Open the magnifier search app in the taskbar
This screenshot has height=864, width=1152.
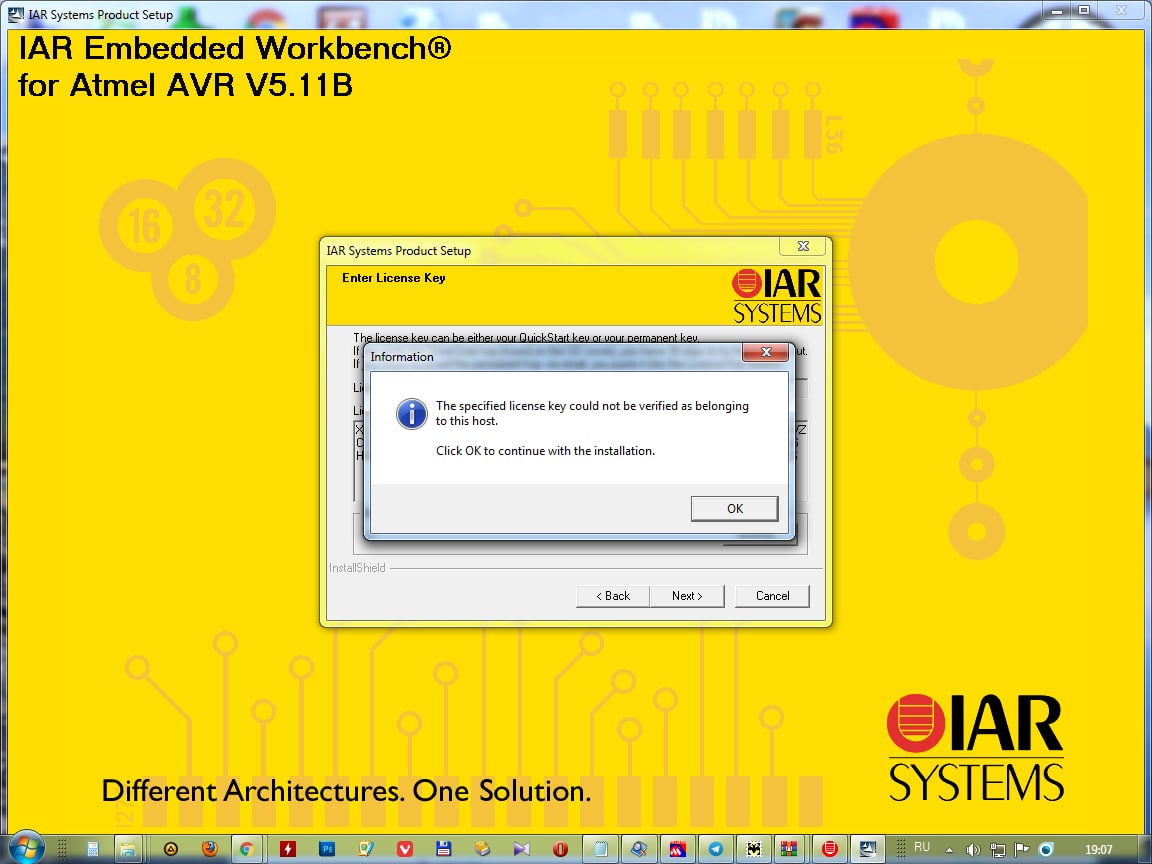[x=639, y=849]
